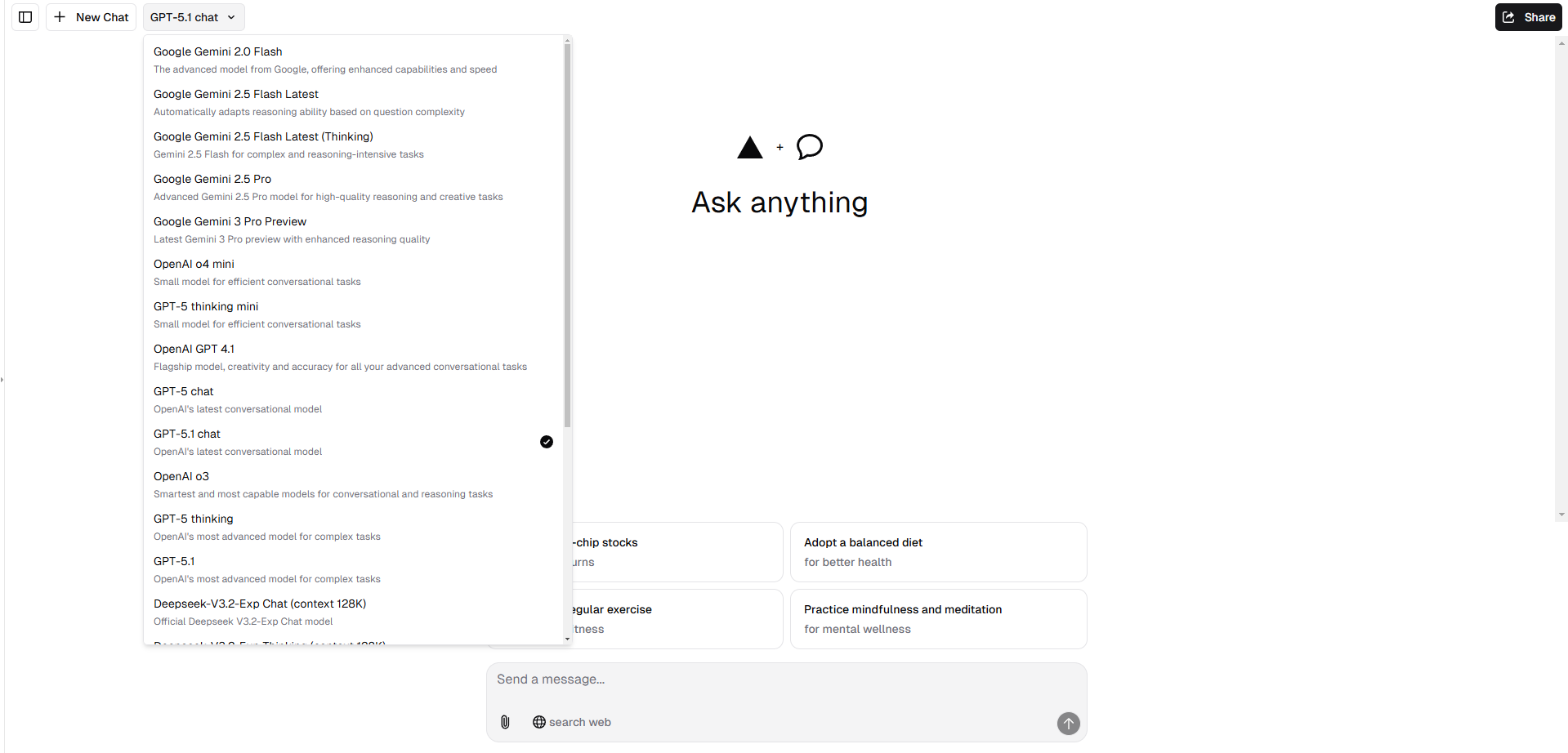Collapse the GPT-5.1 chat model dropdown
1568x753 pixels.
coord(194,17)
